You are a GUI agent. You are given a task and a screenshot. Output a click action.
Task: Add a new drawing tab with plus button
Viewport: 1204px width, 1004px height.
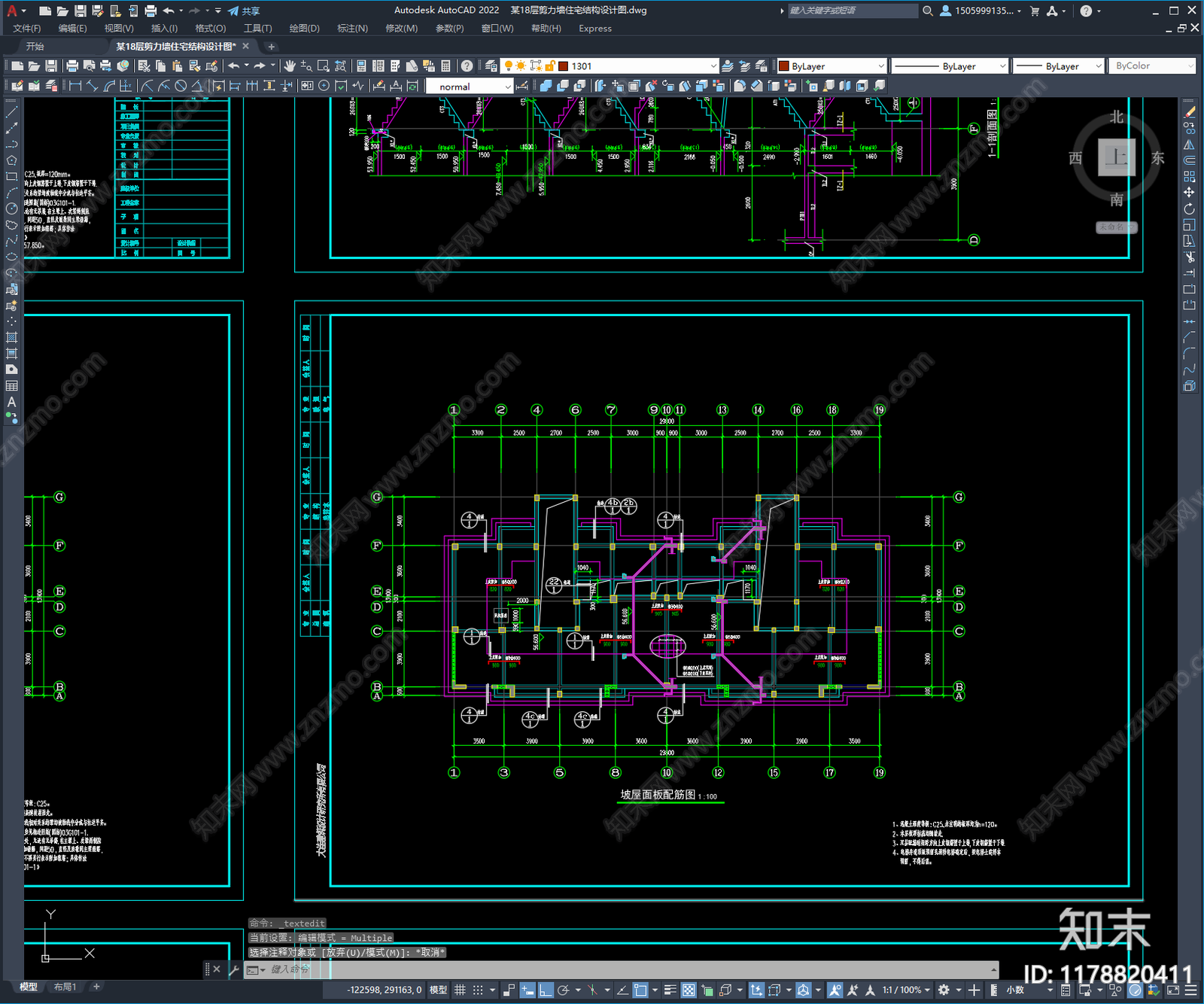[x=272, y=47]
